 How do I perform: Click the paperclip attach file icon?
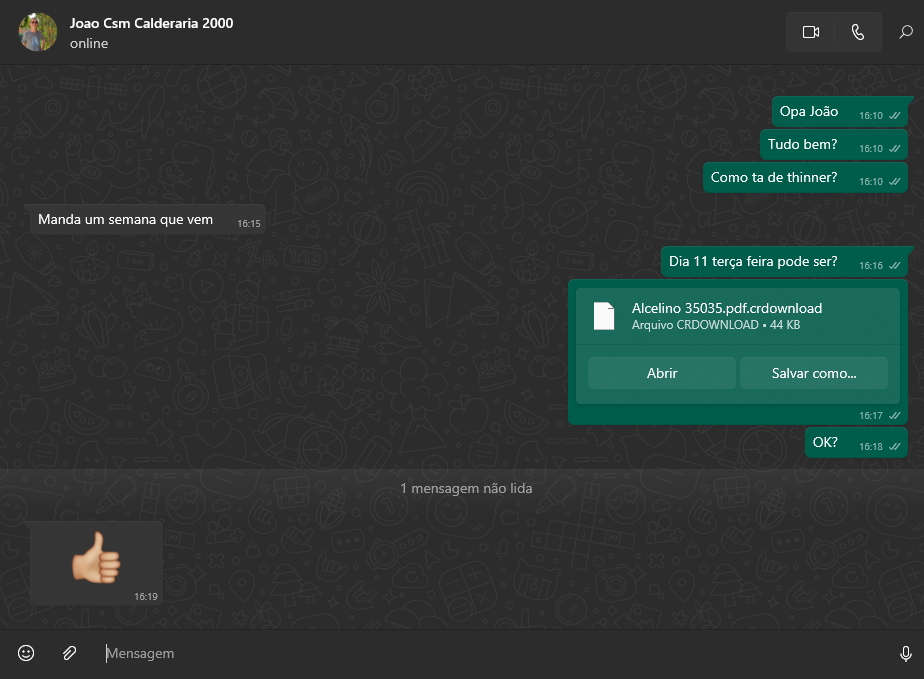coord(69,653)
